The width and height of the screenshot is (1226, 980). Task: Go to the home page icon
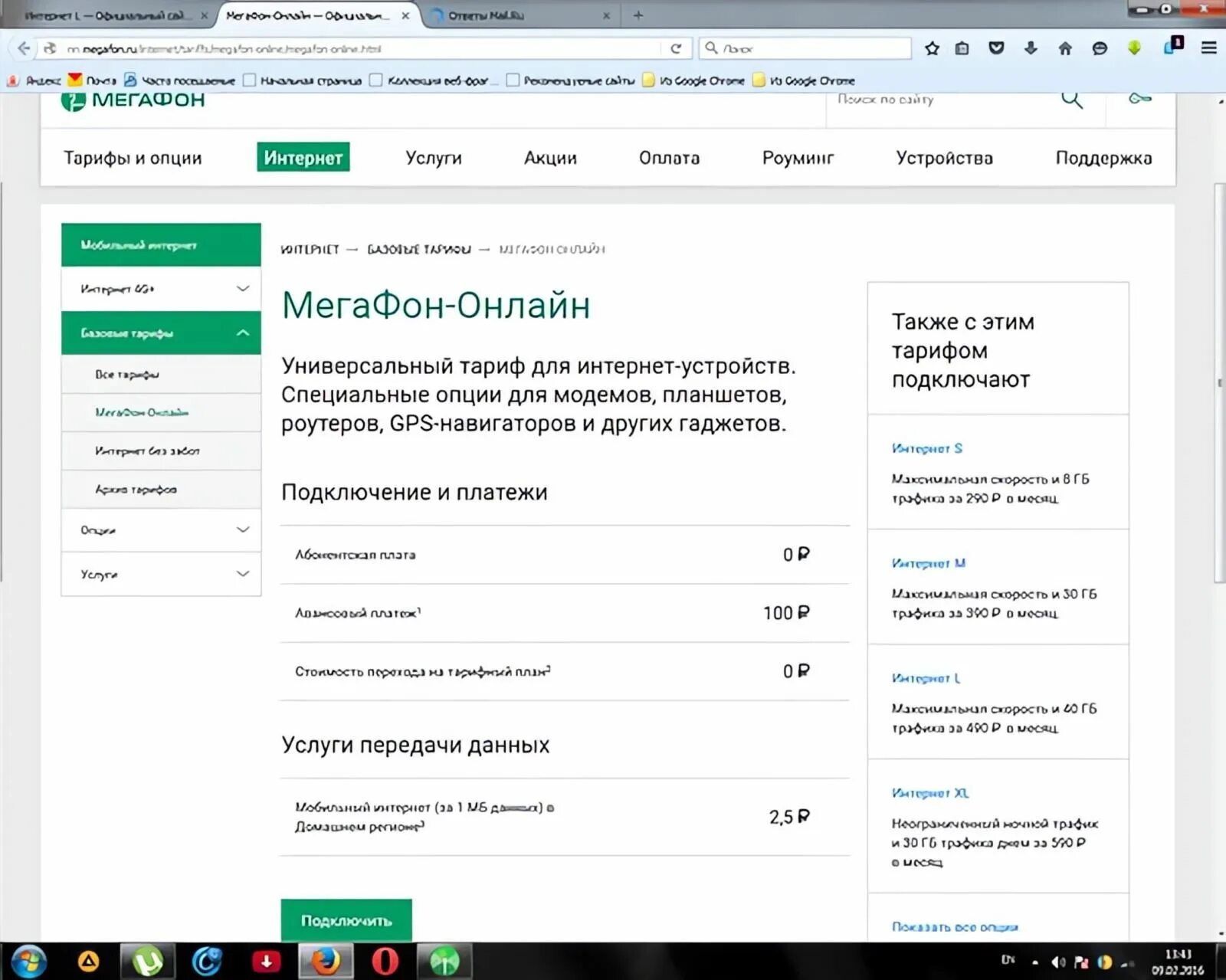coord(1065,48)
